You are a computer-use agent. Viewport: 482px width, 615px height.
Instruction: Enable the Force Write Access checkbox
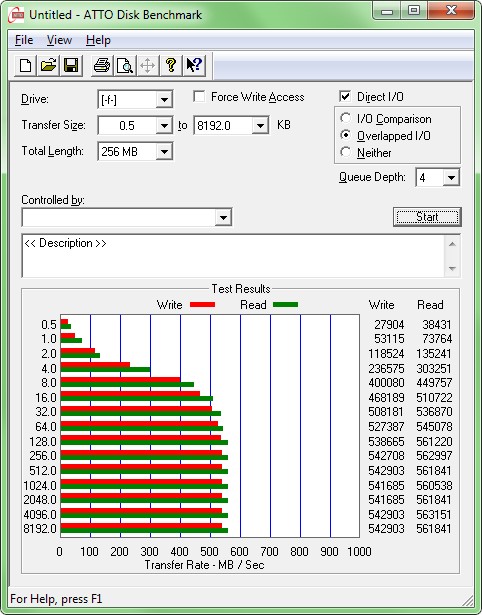[199, 96]
